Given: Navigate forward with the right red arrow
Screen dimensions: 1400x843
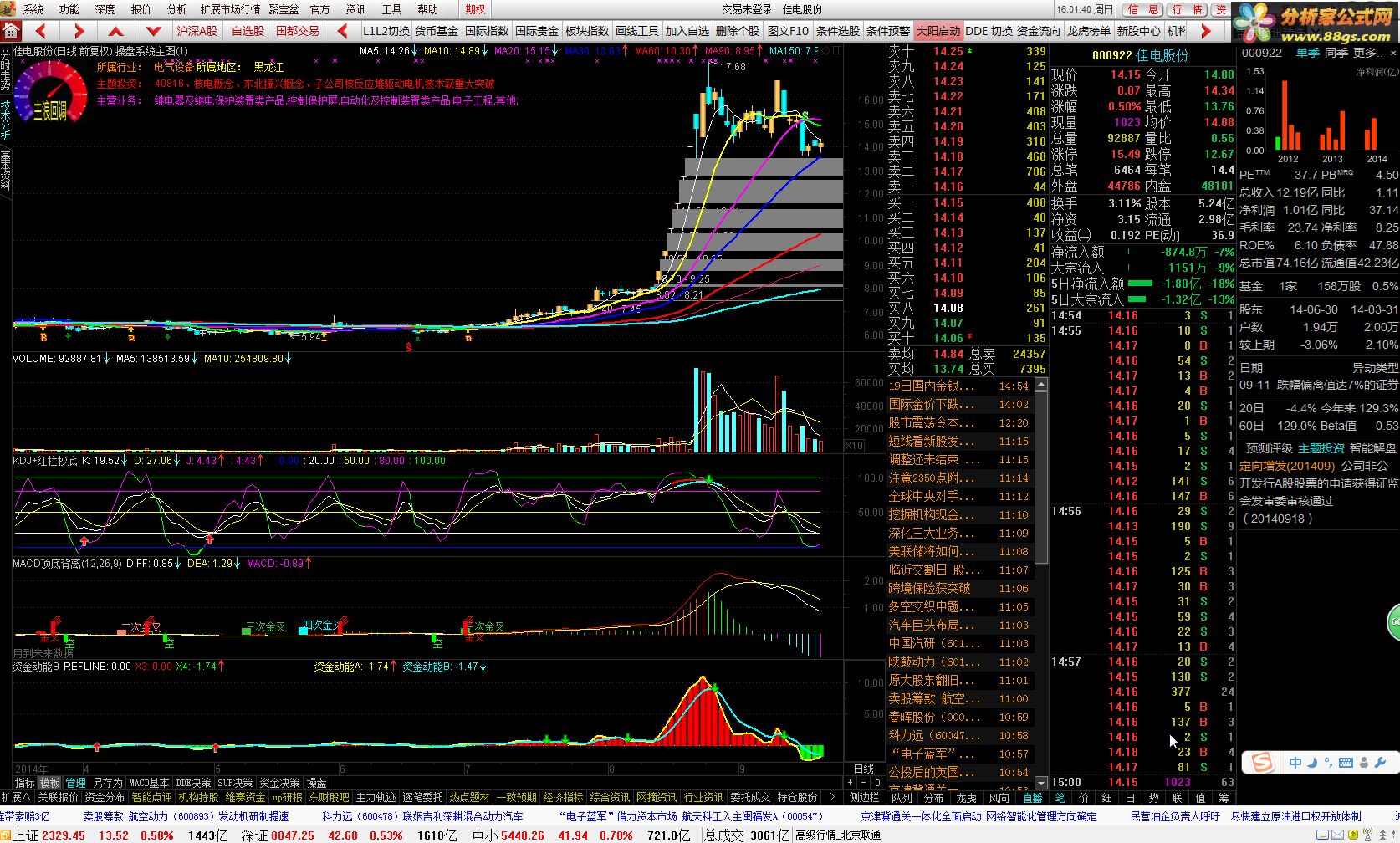Looking at the screenshot, I should [x=79, y=31].
